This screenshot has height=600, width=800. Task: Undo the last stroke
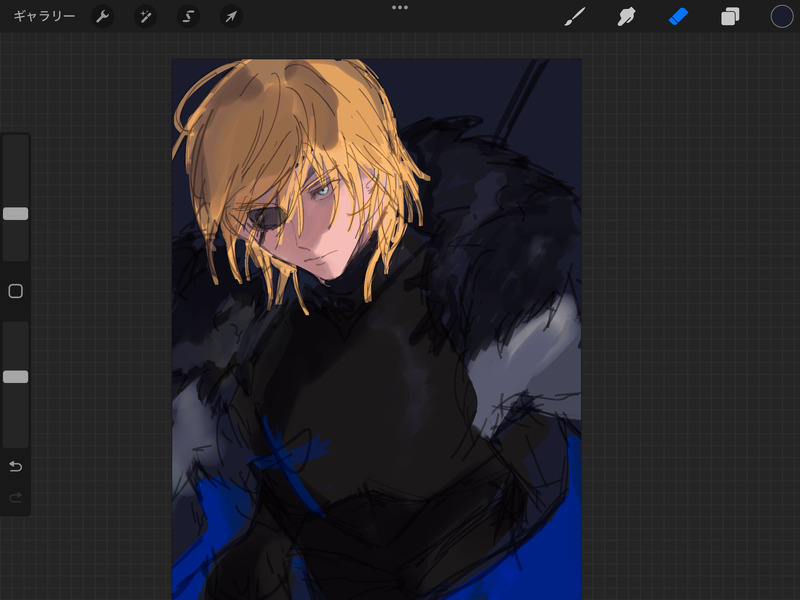[x=16, y=466]
